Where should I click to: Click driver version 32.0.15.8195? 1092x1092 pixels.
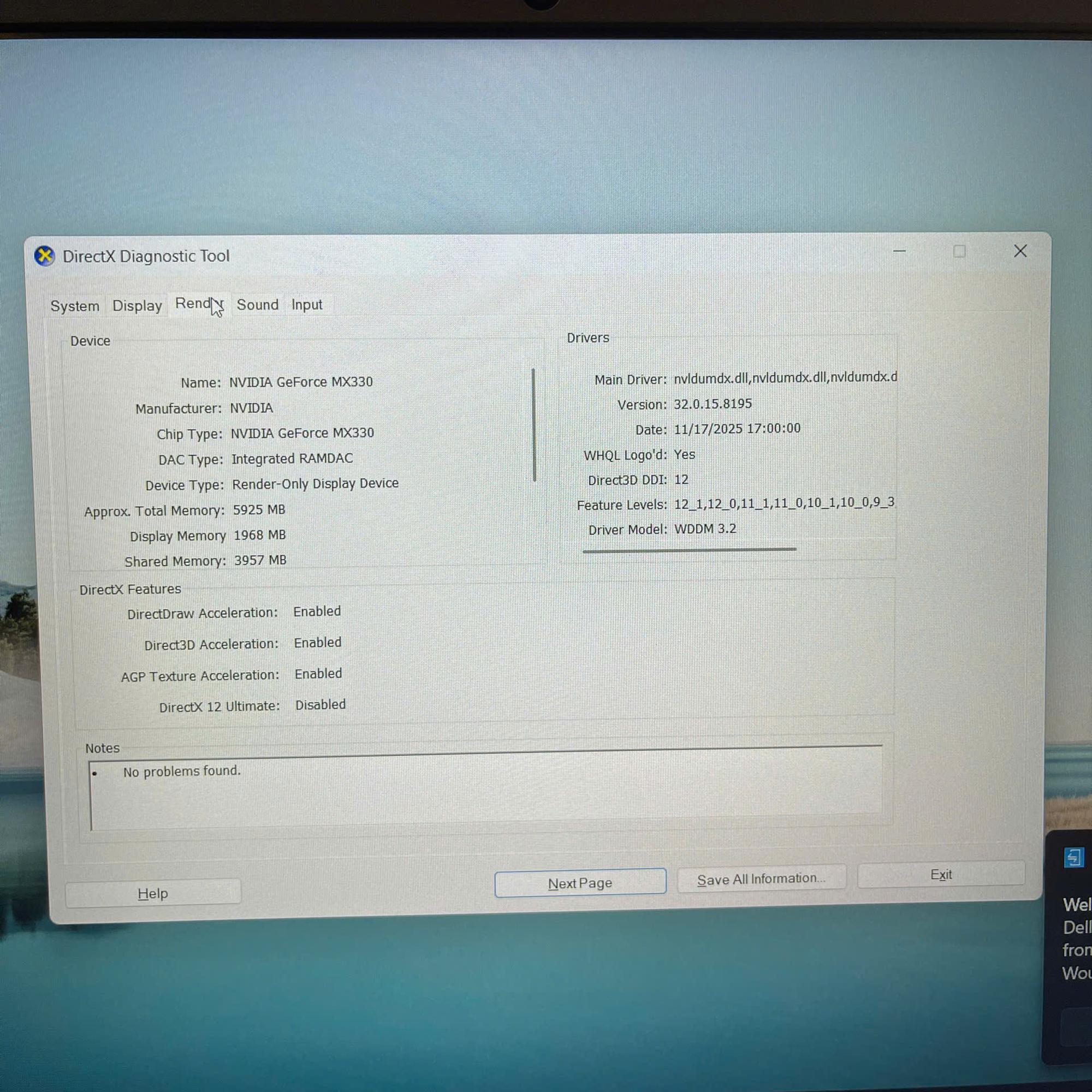[713, 404]
